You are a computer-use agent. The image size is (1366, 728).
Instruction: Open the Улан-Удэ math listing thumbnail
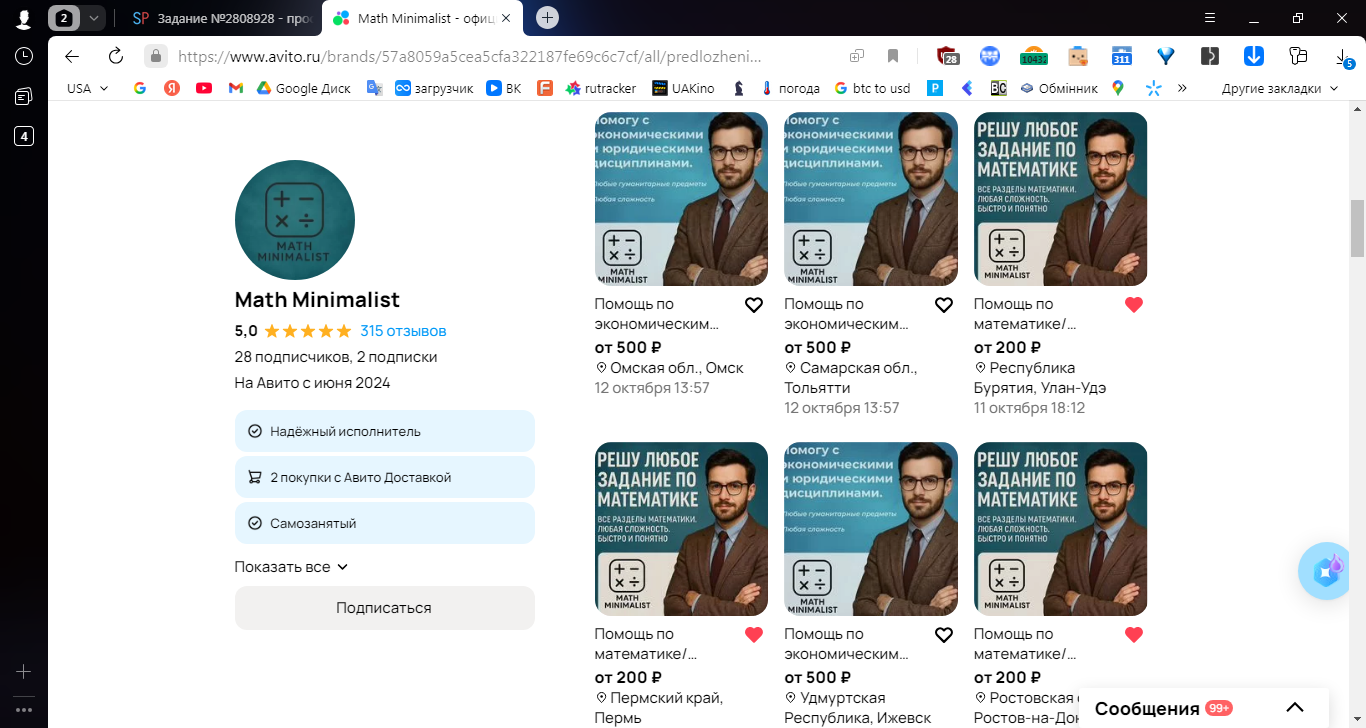pos(1060,199)
